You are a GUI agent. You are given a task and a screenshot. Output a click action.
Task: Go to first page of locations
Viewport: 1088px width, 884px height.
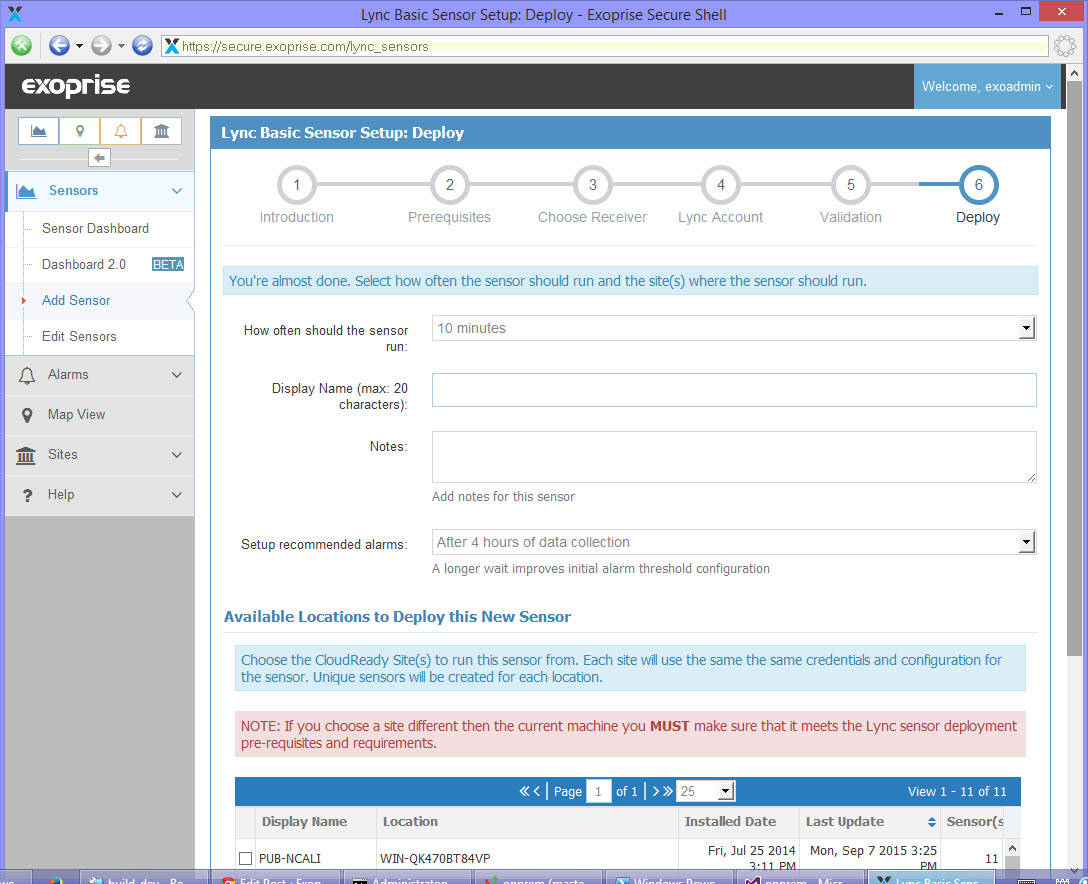pos(525,791)
